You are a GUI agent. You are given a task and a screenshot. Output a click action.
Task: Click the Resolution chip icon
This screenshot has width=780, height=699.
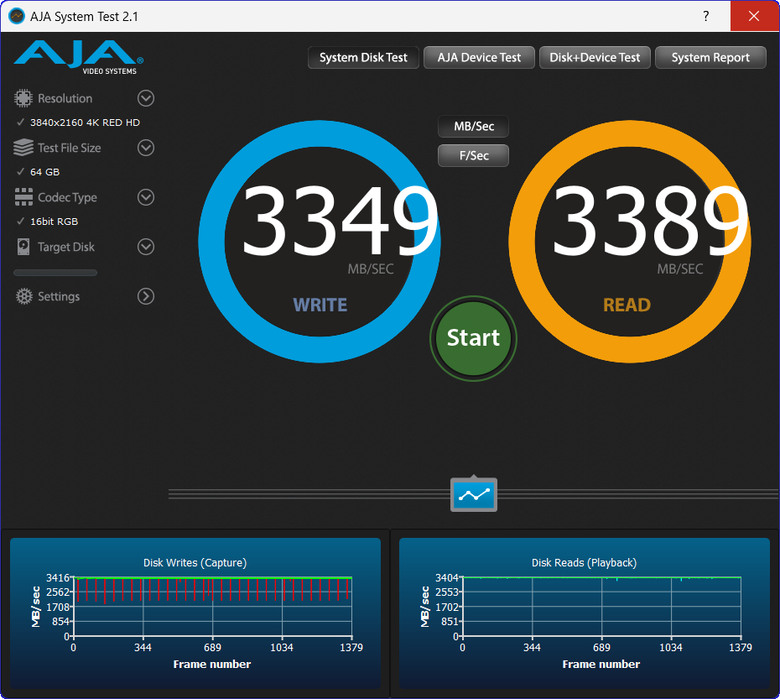pyautogui.click(x=23, y=98)
